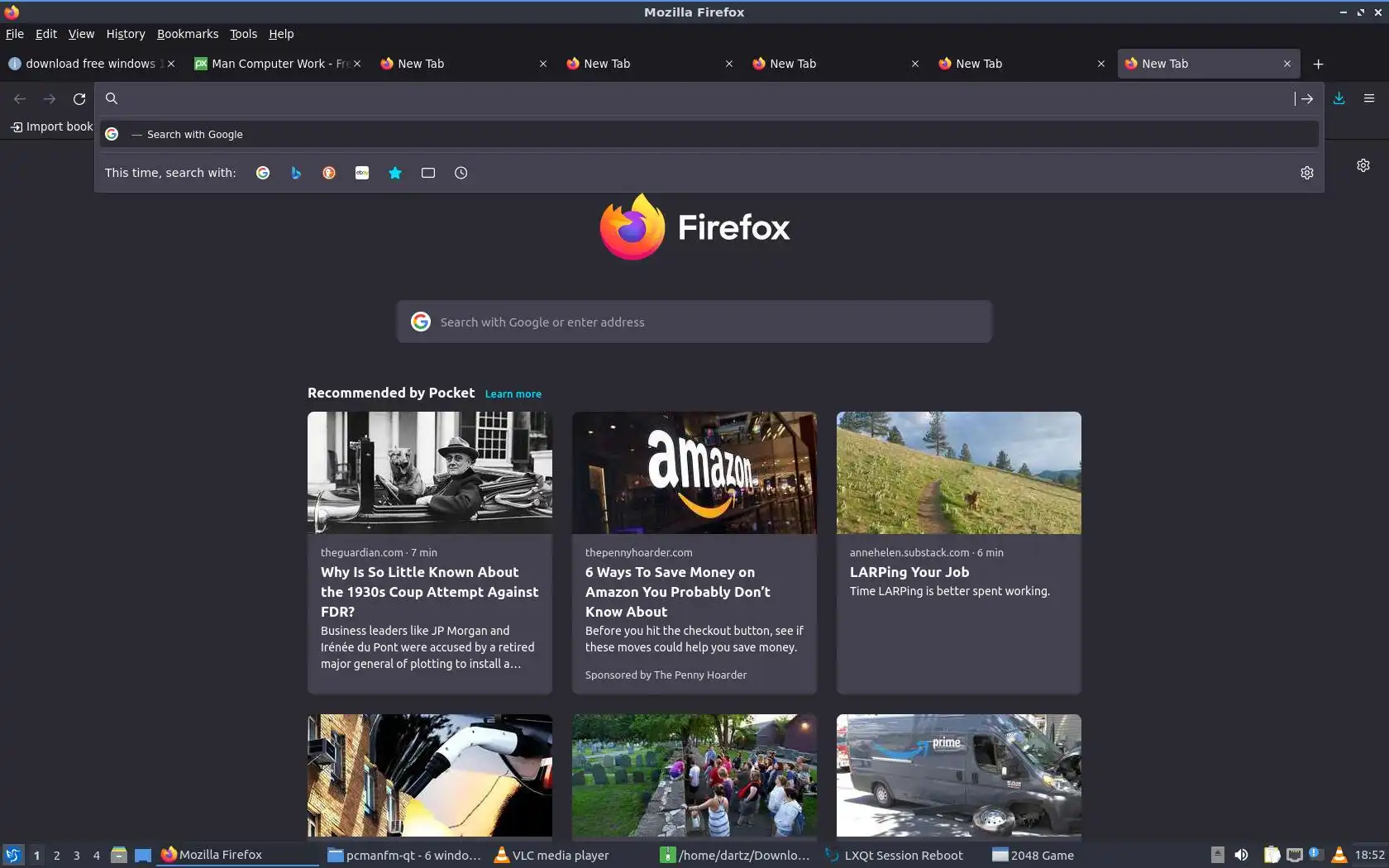The width and height of the screenshot is (1389, 868).
Task: Open the File menu
Action: [x=15, y=34]
